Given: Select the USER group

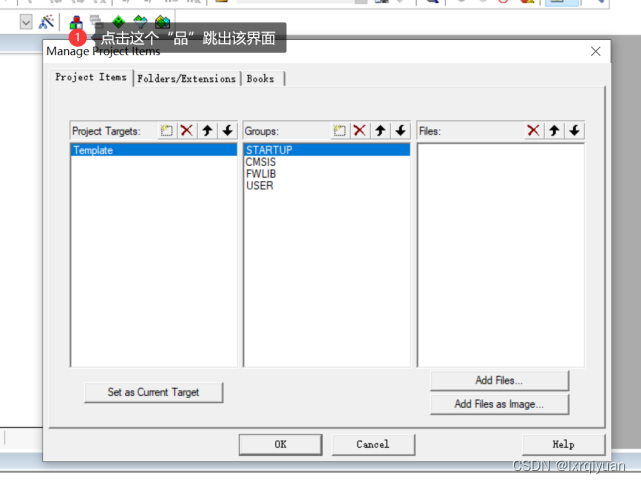Looking at the screenshot, I should coord(327,186).
